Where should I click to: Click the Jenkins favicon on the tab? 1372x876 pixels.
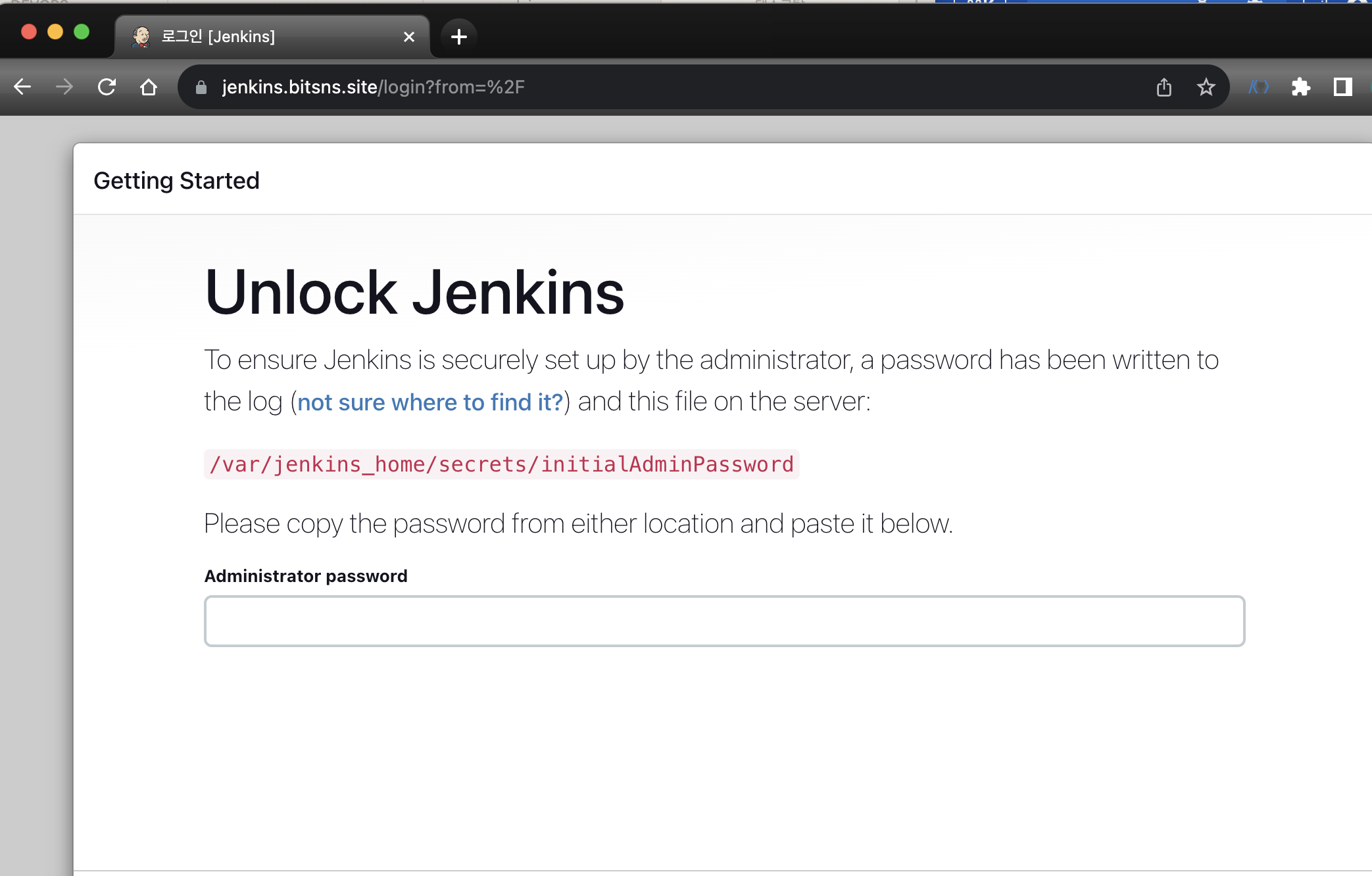click(x=141, y=37)
